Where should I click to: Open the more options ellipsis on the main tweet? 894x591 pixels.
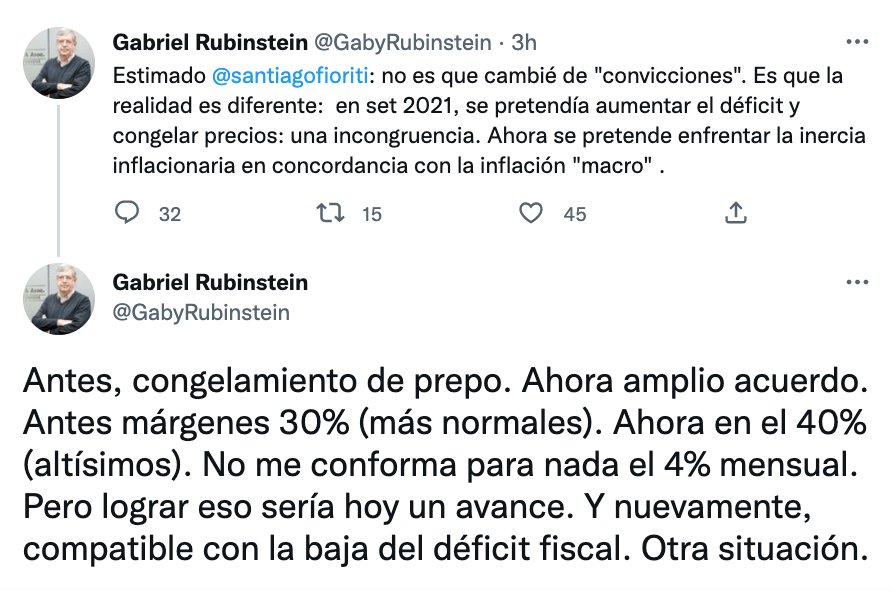(x=857, y=283)
